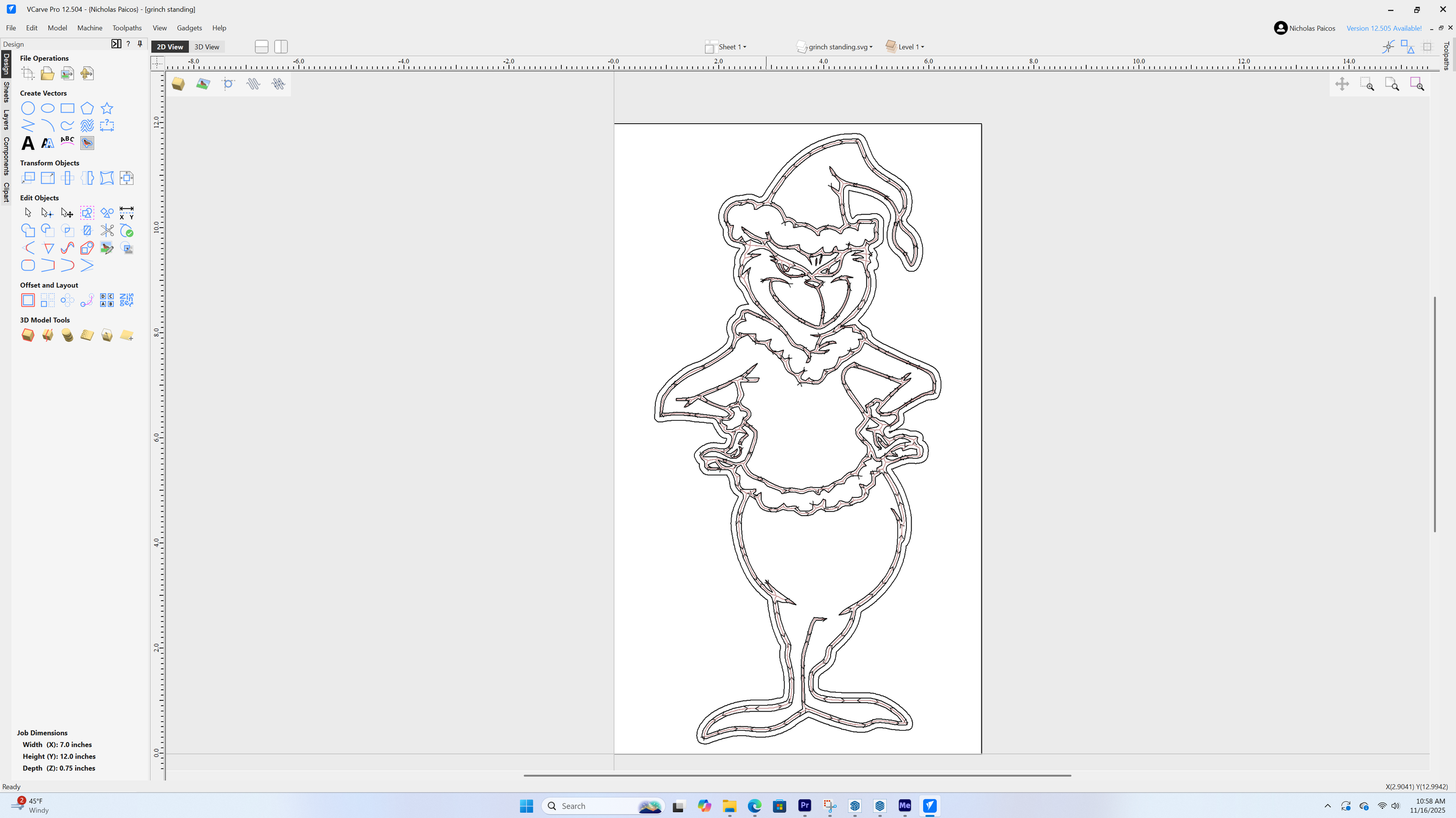Toggle the toolpath preview drawing icon
1456x818 pixels.
pyautogui.click(x=253, y=84)
